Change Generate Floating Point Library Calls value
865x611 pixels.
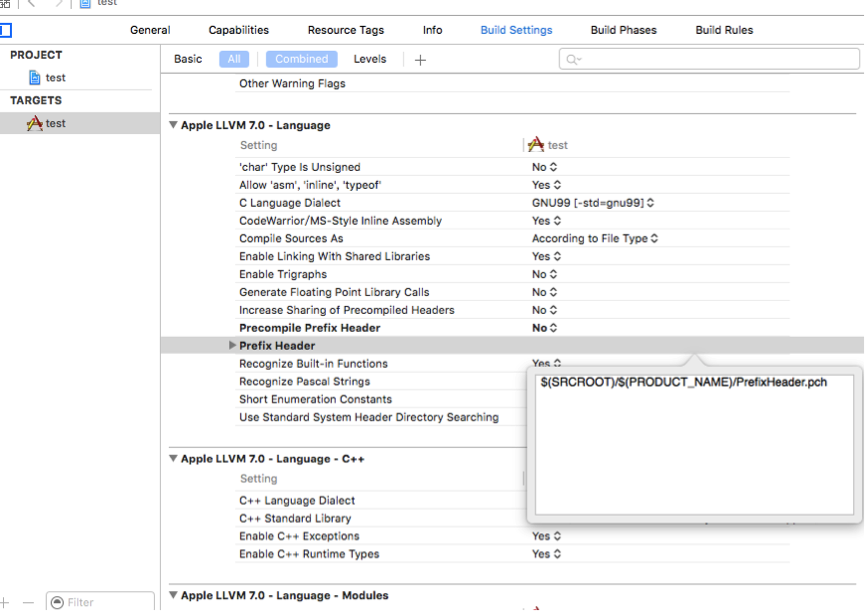pos(544,292)
